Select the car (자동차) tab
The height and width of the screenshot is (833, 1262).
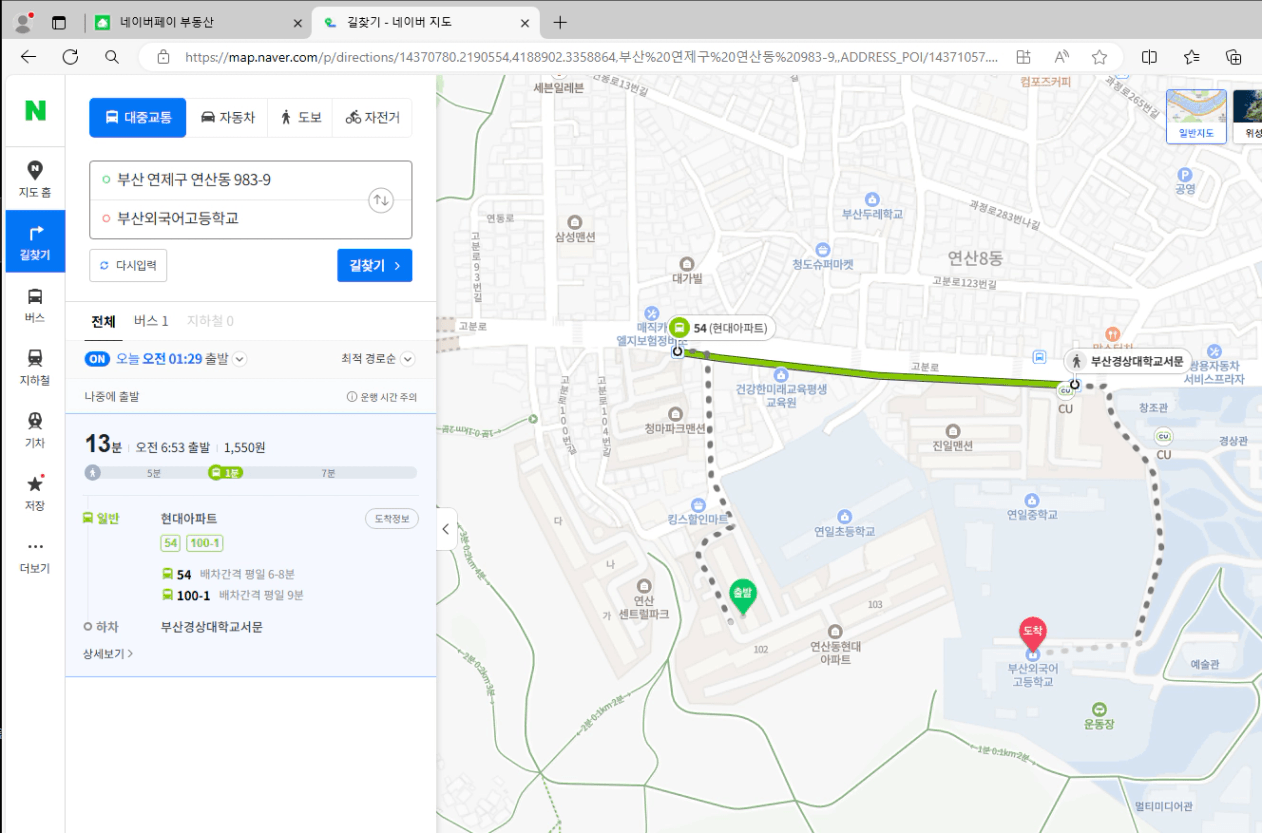(228, 117)
